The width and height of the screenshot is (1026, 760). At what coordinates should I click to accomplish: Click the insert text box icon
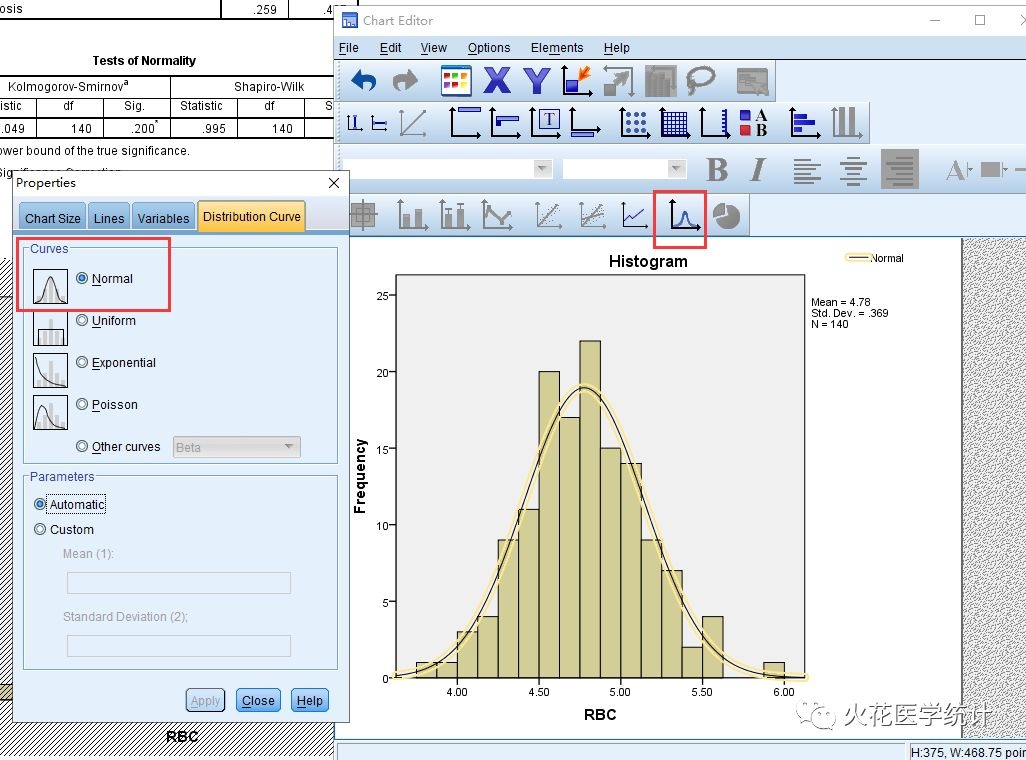545,122
